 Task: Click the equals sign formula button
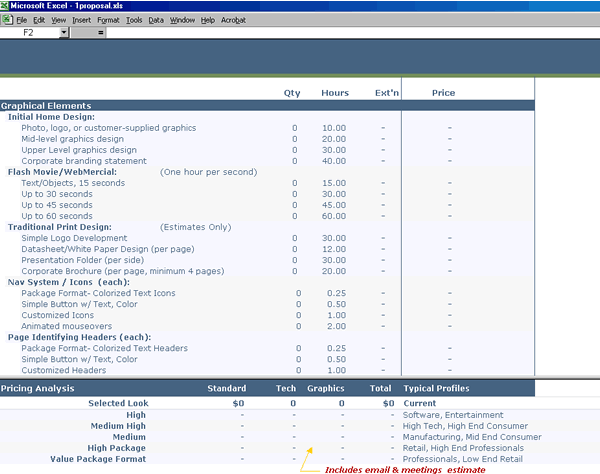100,33
